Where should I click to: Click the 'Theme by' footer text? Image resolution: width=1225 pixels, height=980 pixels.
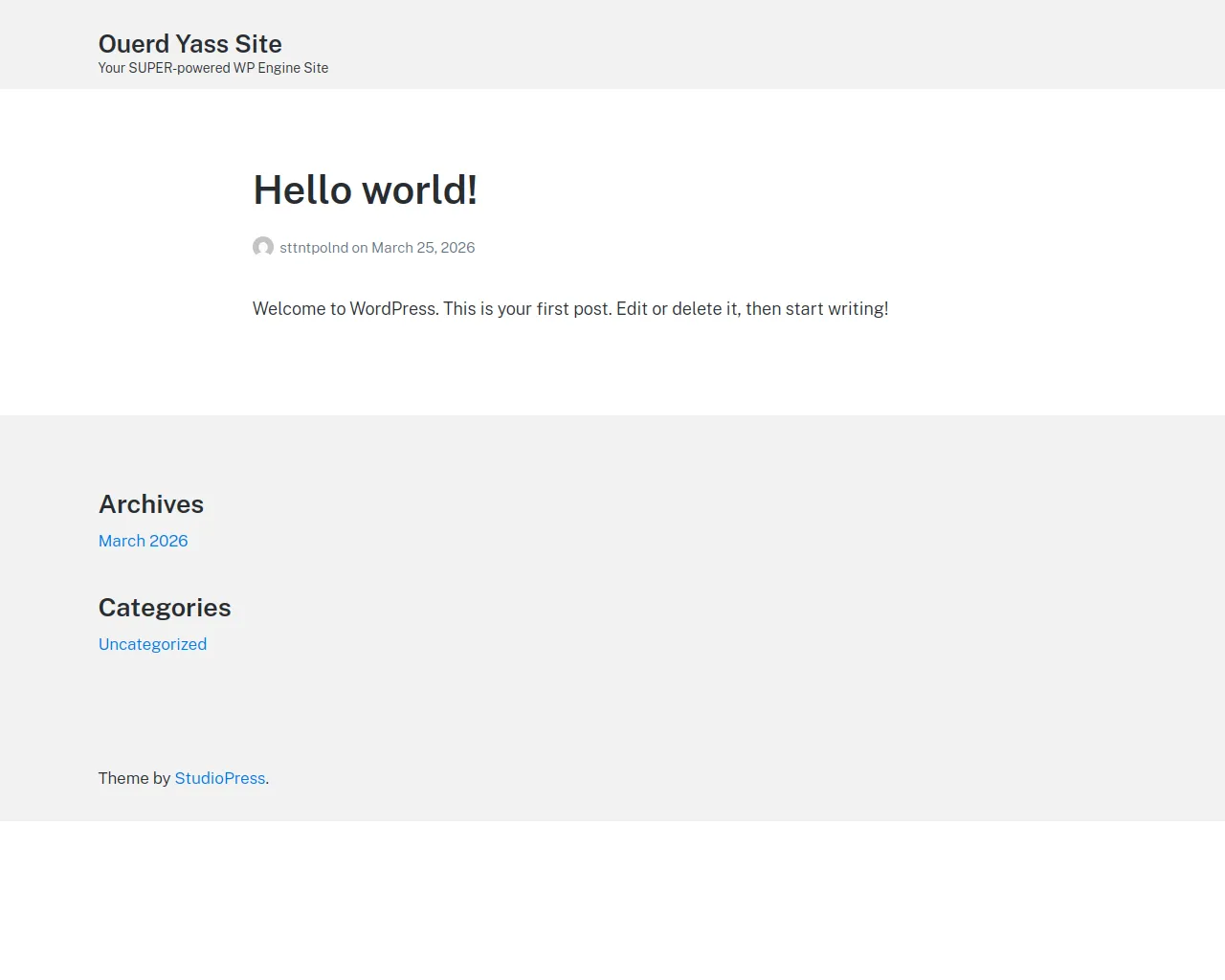(134, 778)
